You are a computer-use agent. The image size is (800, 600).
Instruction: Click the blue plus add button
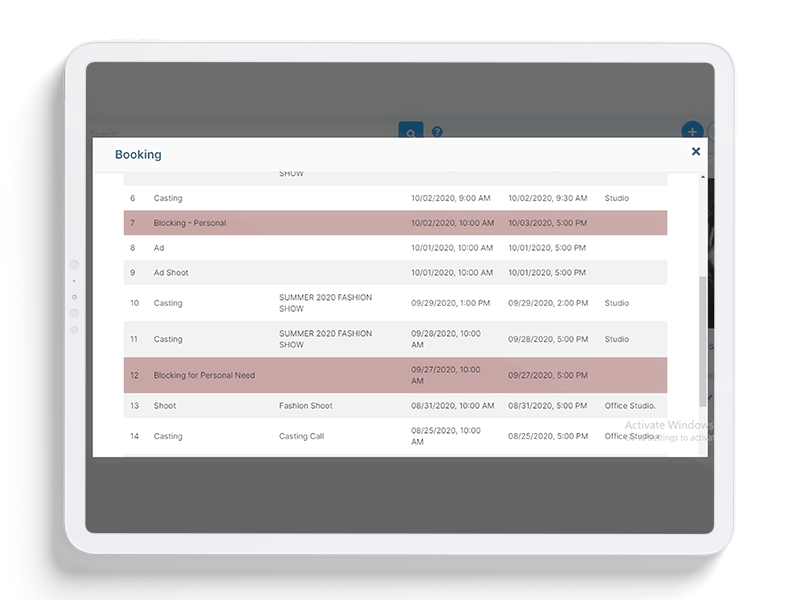tap(691, 131)
